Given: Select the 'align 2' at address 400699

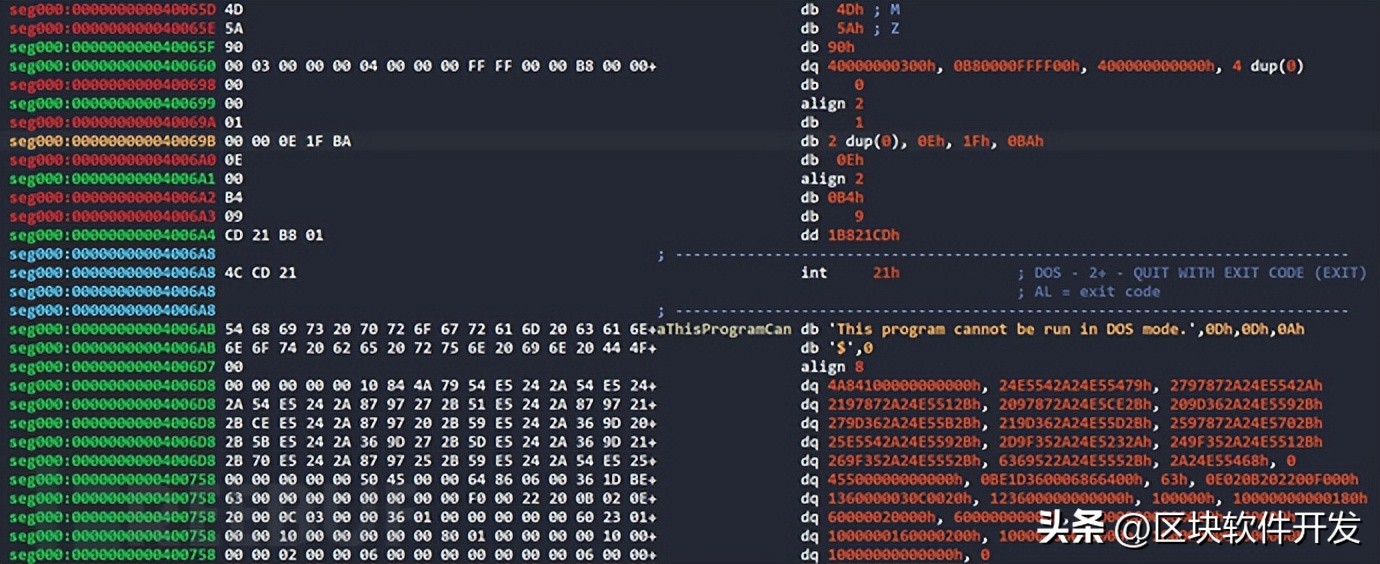Looking at the screenshot, I should 832,104.
